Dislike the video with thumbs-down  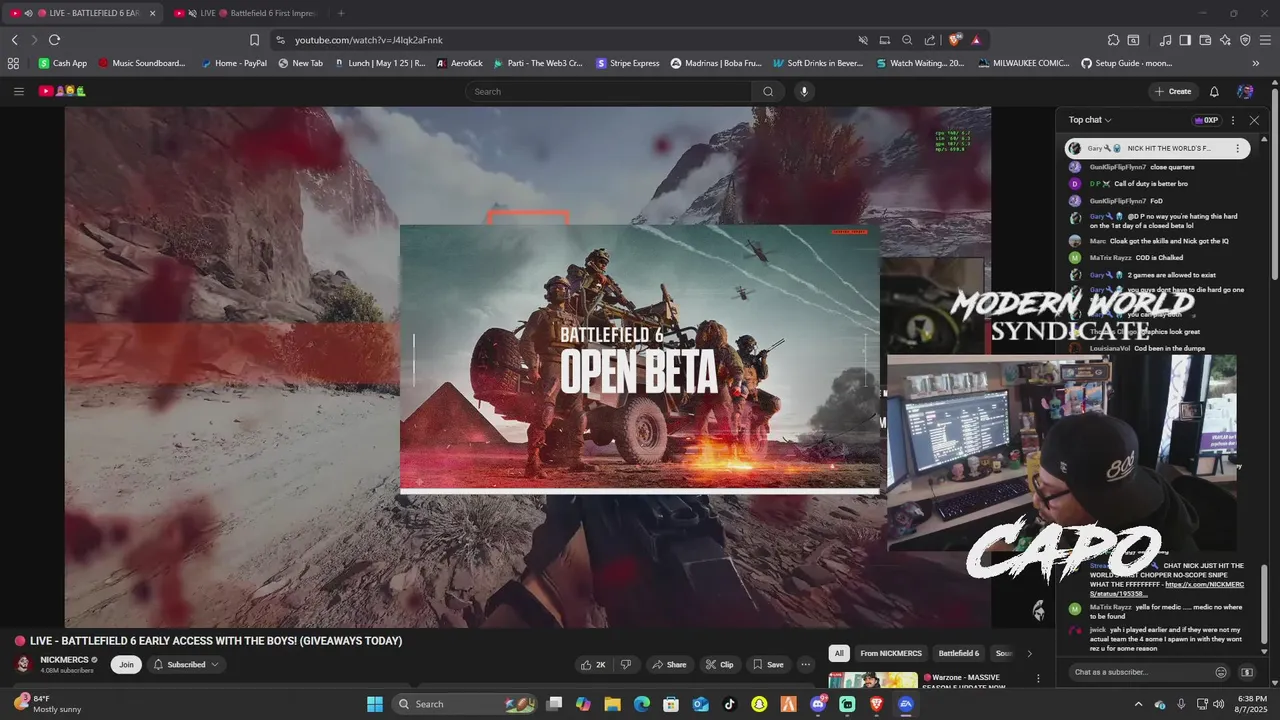pos(626,664)
